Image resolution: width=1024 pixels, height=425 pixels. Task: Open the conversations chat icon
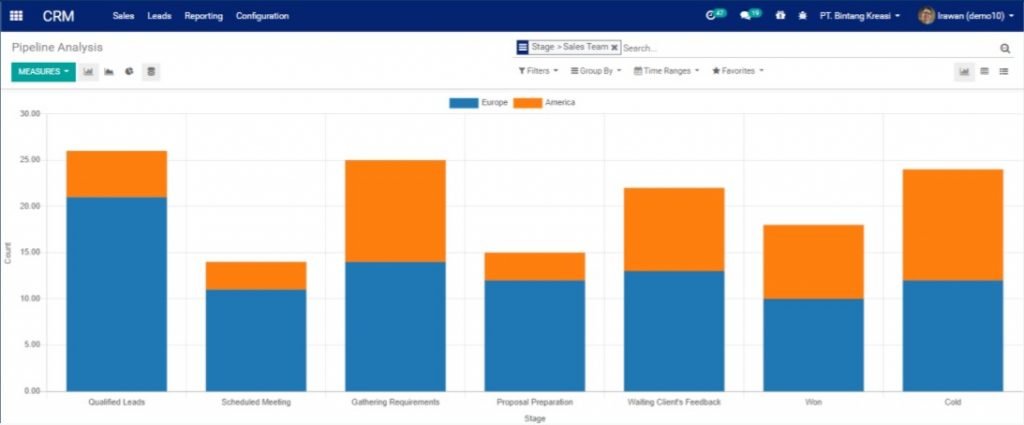click(x=746, y=16)
